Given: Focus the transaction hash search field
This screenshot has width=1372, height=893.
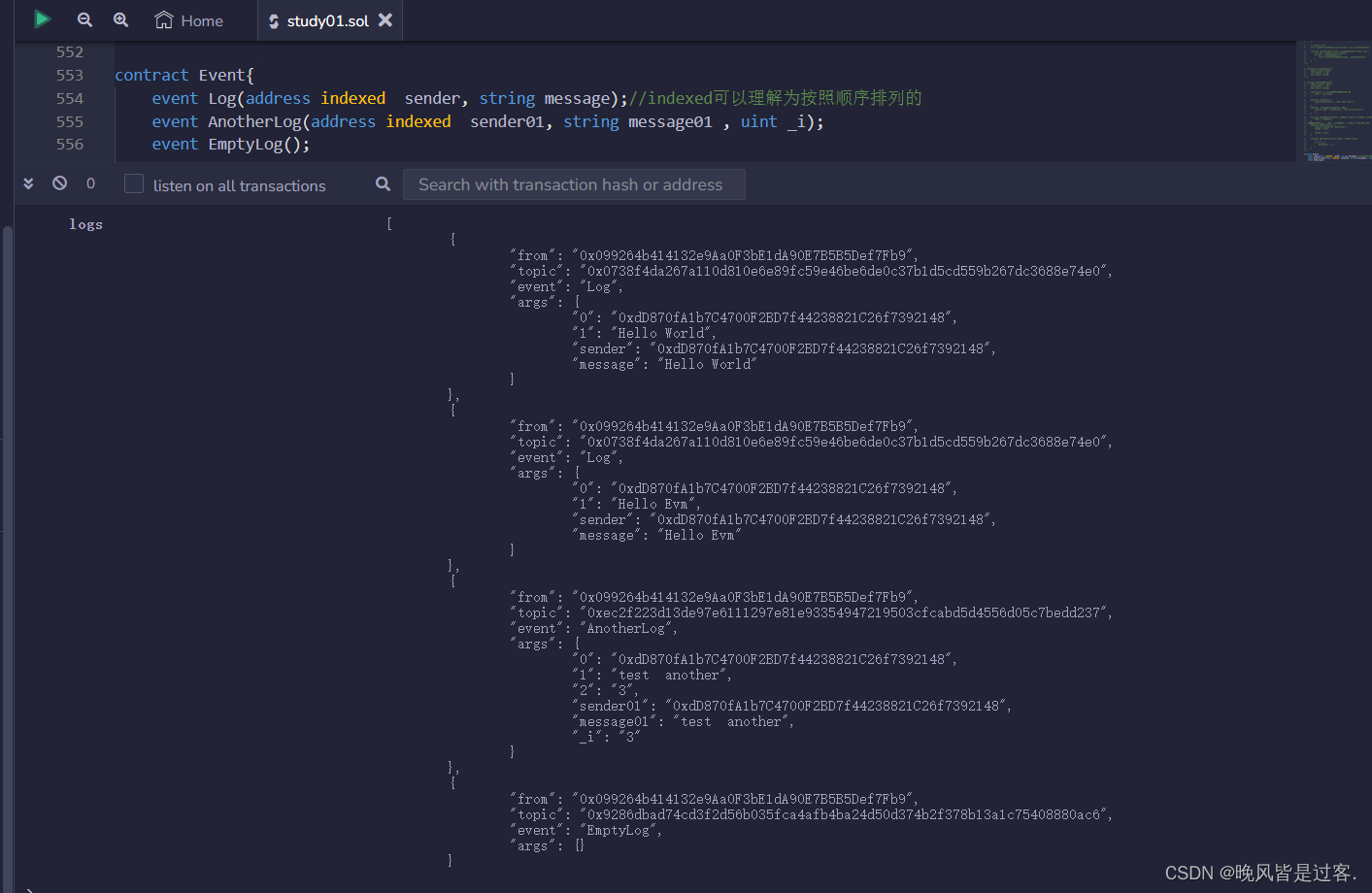Looking at the screenshot, I should 574,184.
